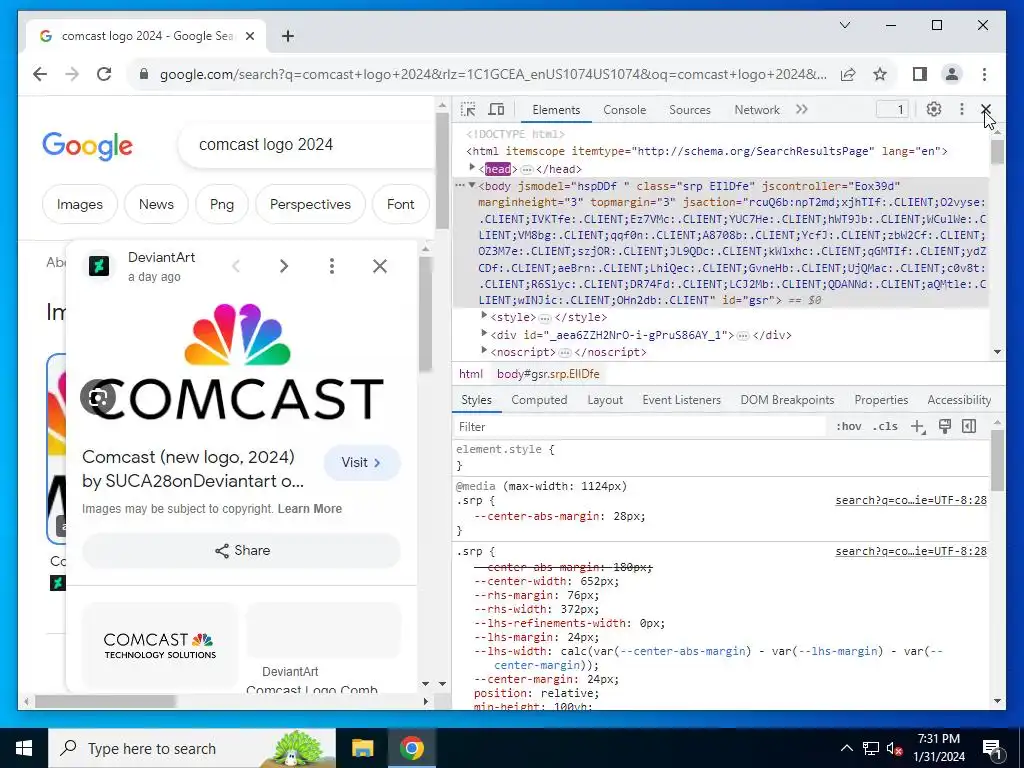Go to next image arrow
Image resolution: width=1024 pixels, height=768 pixels.
[x=284, y=266]
